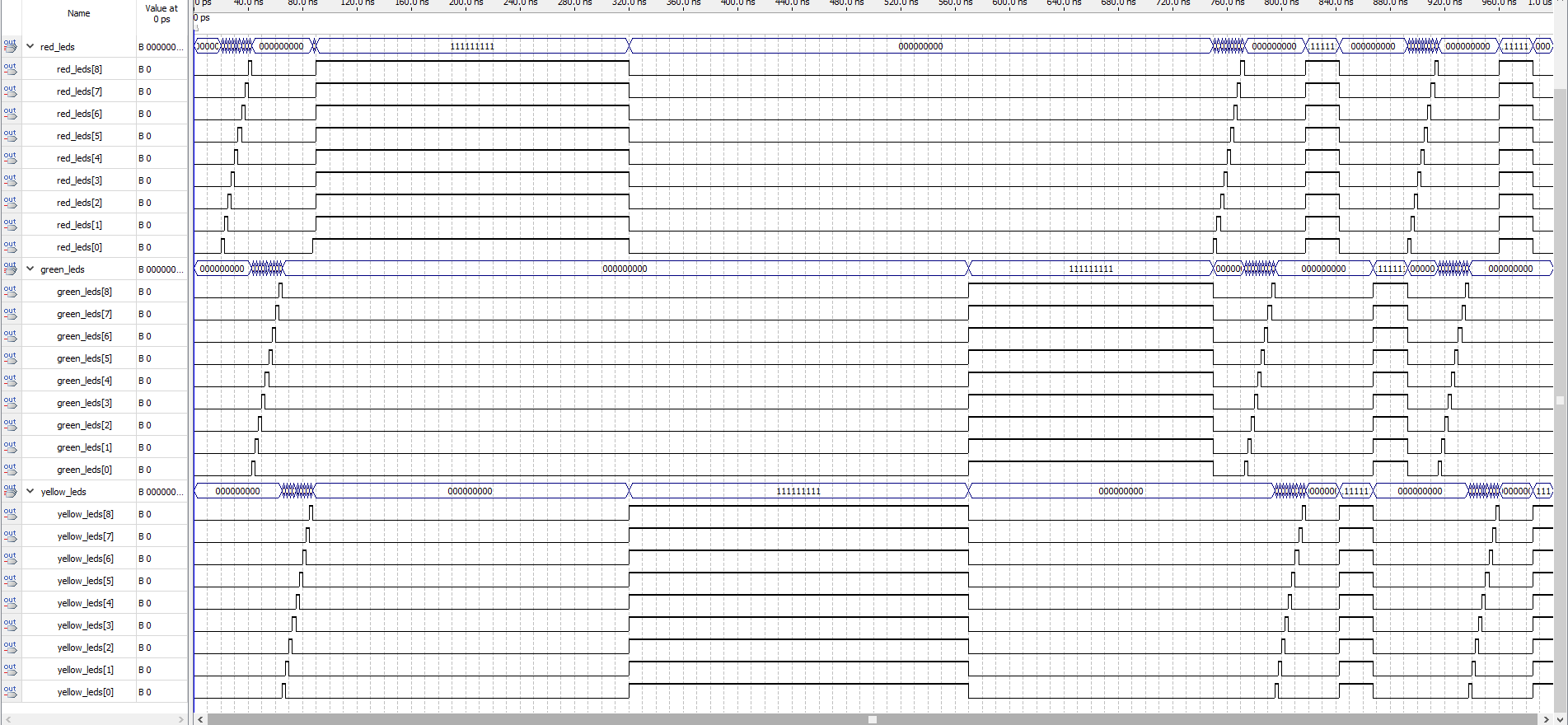Screen dimensions: 1568x725
Task: Click the output pin icon of green_leds[6]
Action: pos(10,335)
